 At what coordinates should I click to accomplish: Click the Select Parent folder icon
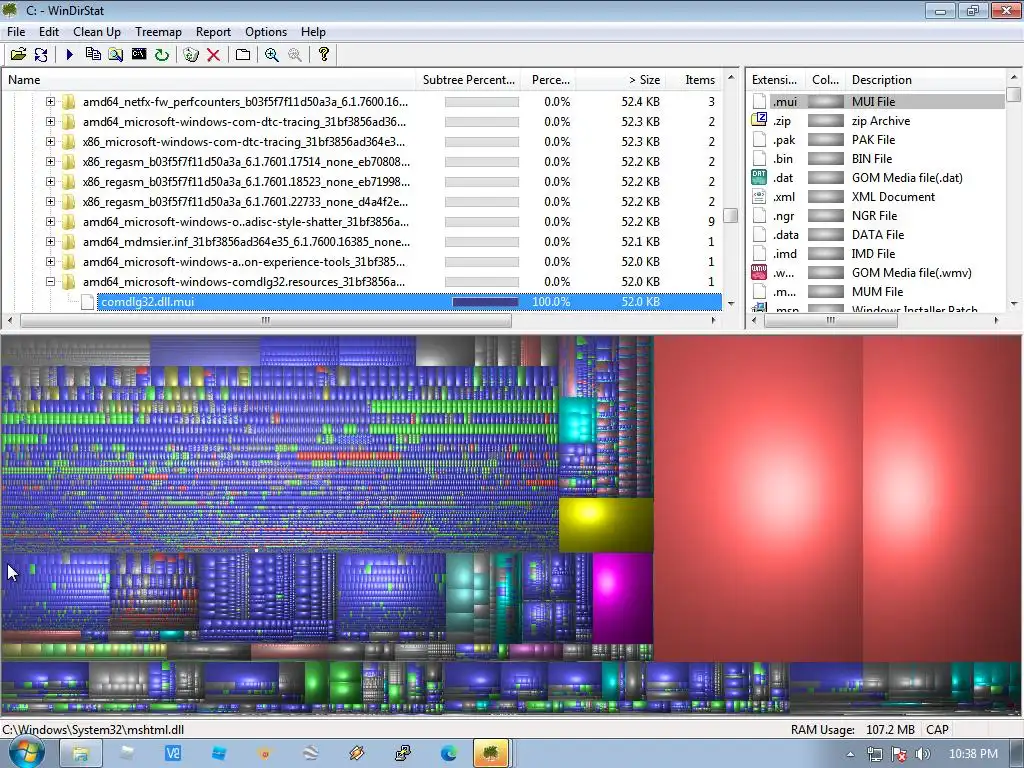243,54
